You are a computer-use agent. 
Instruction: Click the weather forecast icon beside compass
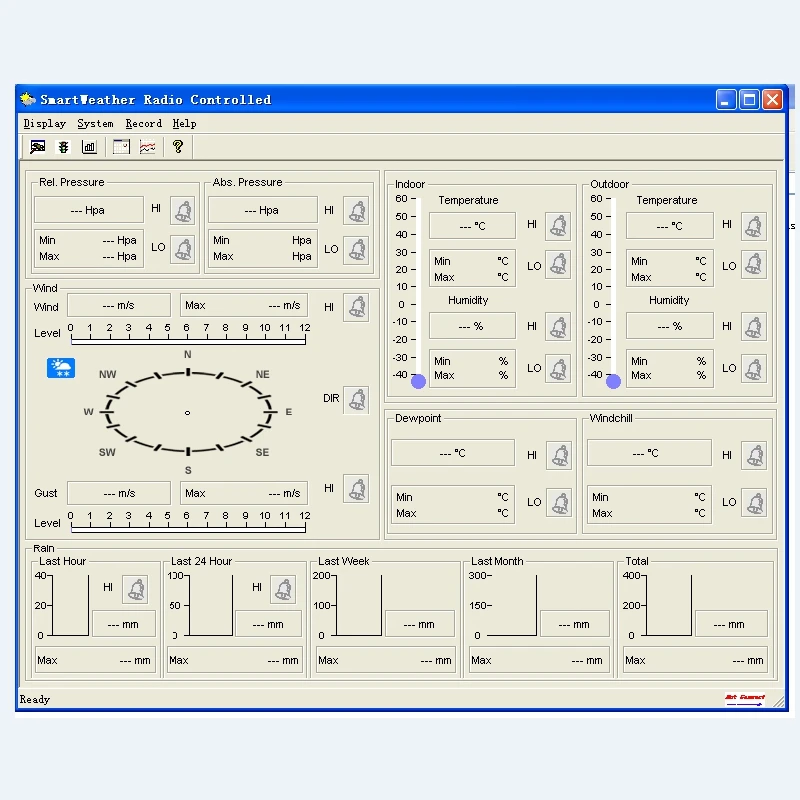tap(61, 368)
